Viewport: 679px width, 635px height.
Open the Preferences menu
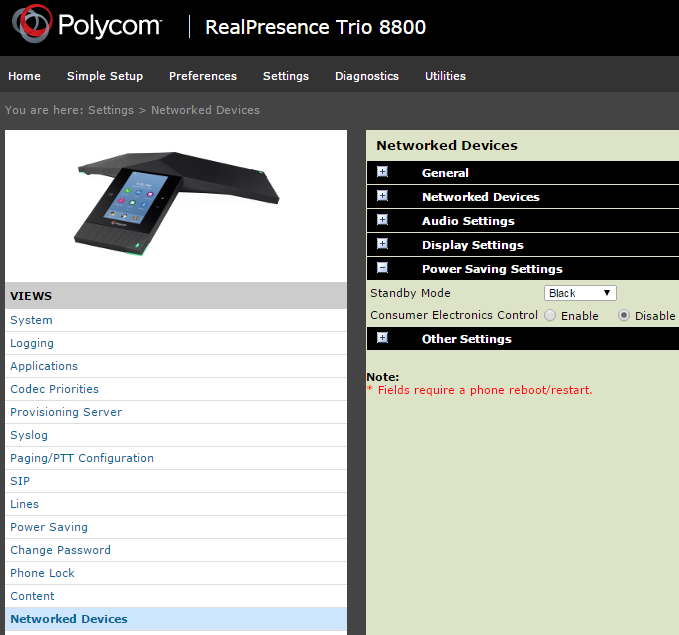[203, 76]
